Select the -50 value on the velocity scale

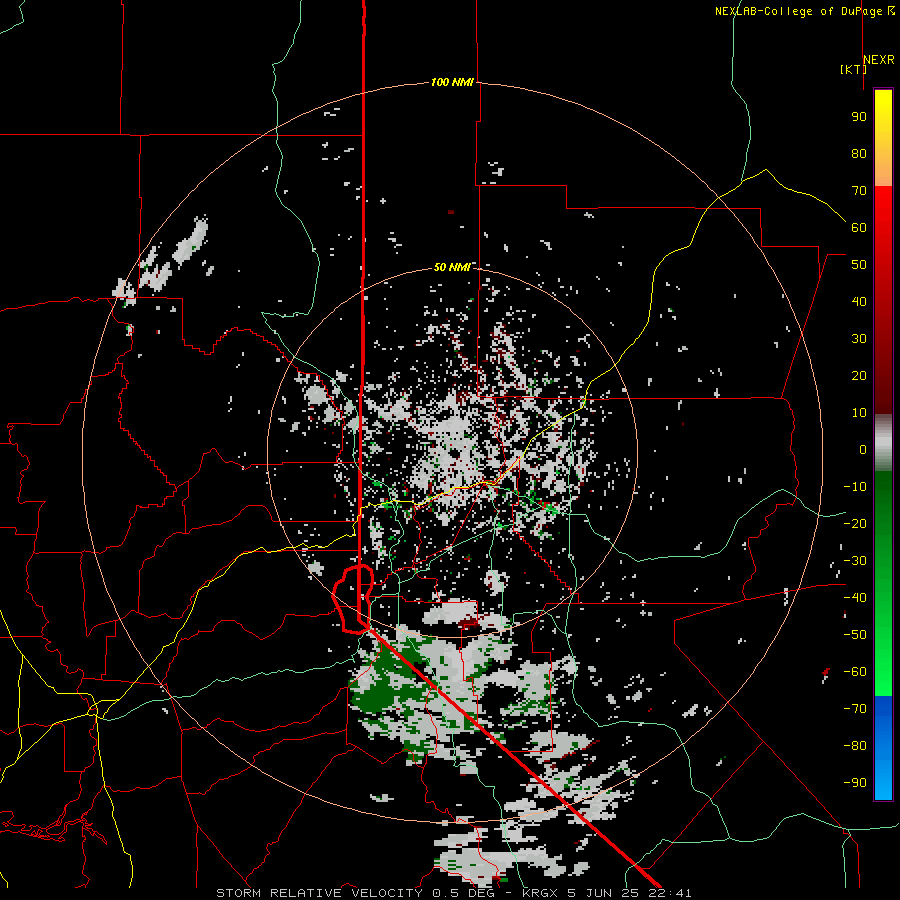pos(855,635)
